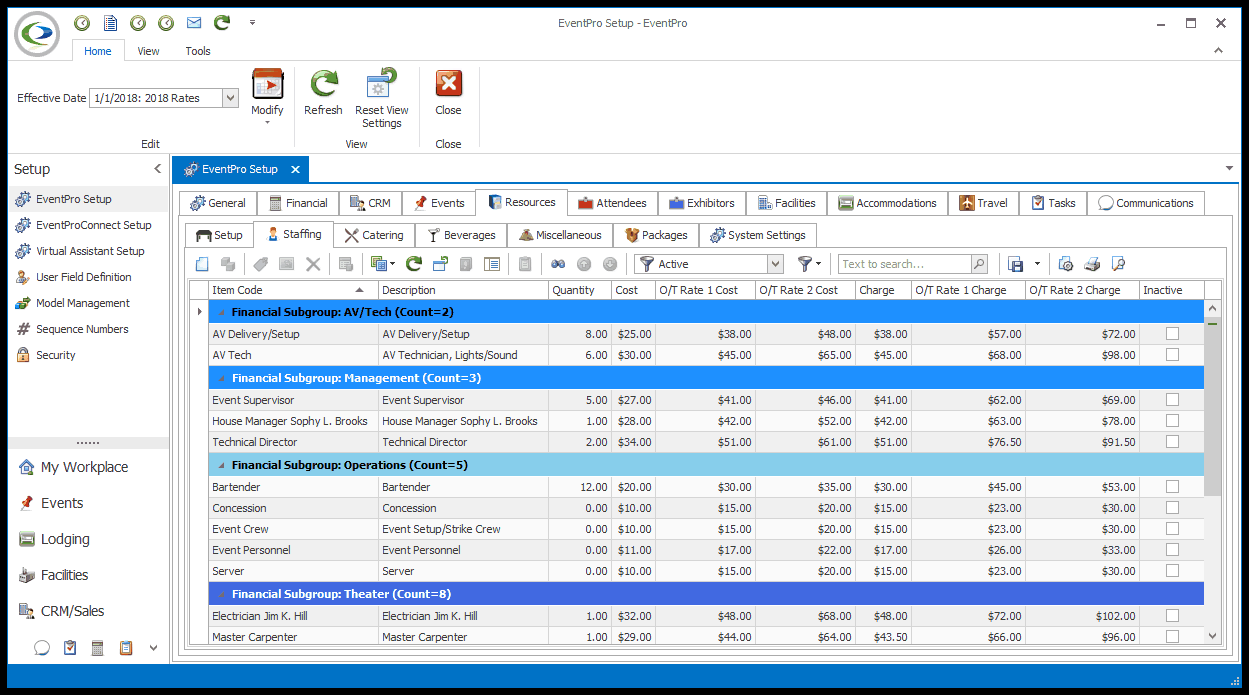The width and height of the screenshot is (1249, 695).
Task: Collapse the Theater financial subgroup
Action: 221,594
